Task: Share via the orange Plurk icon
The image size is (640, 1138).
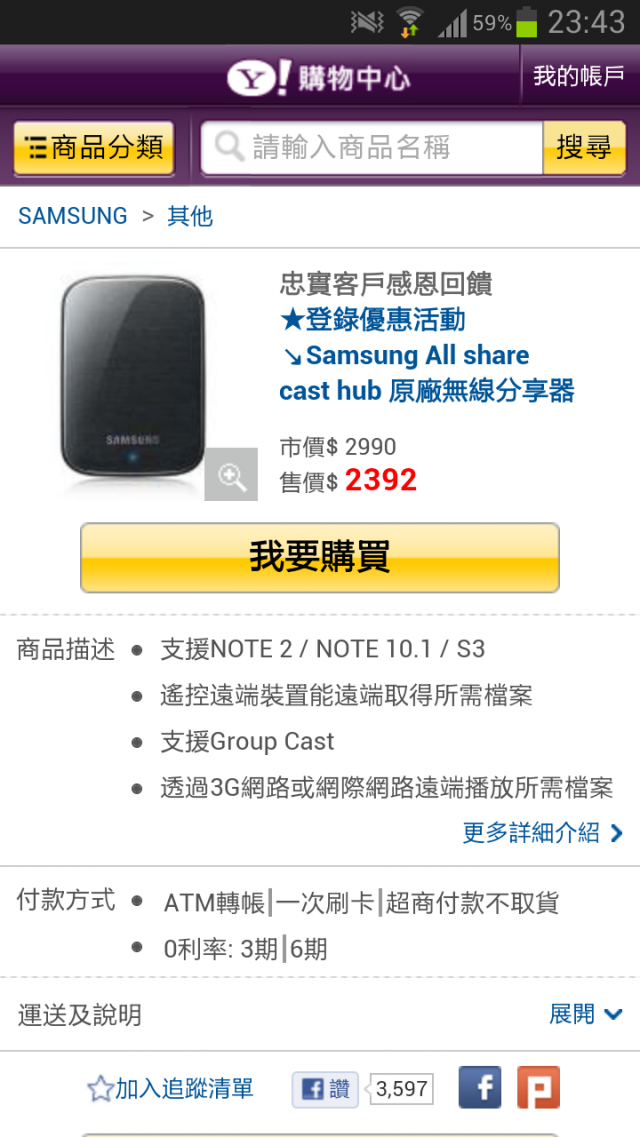Action: (x=538, y=1087)
